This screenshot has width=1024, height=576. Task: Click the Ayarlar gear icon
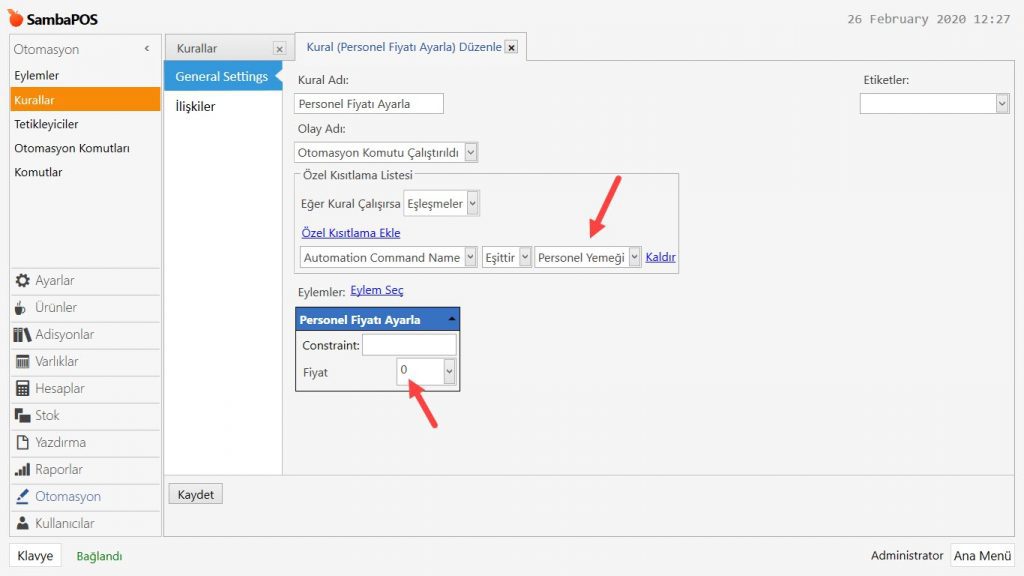(x=22, y=281)
